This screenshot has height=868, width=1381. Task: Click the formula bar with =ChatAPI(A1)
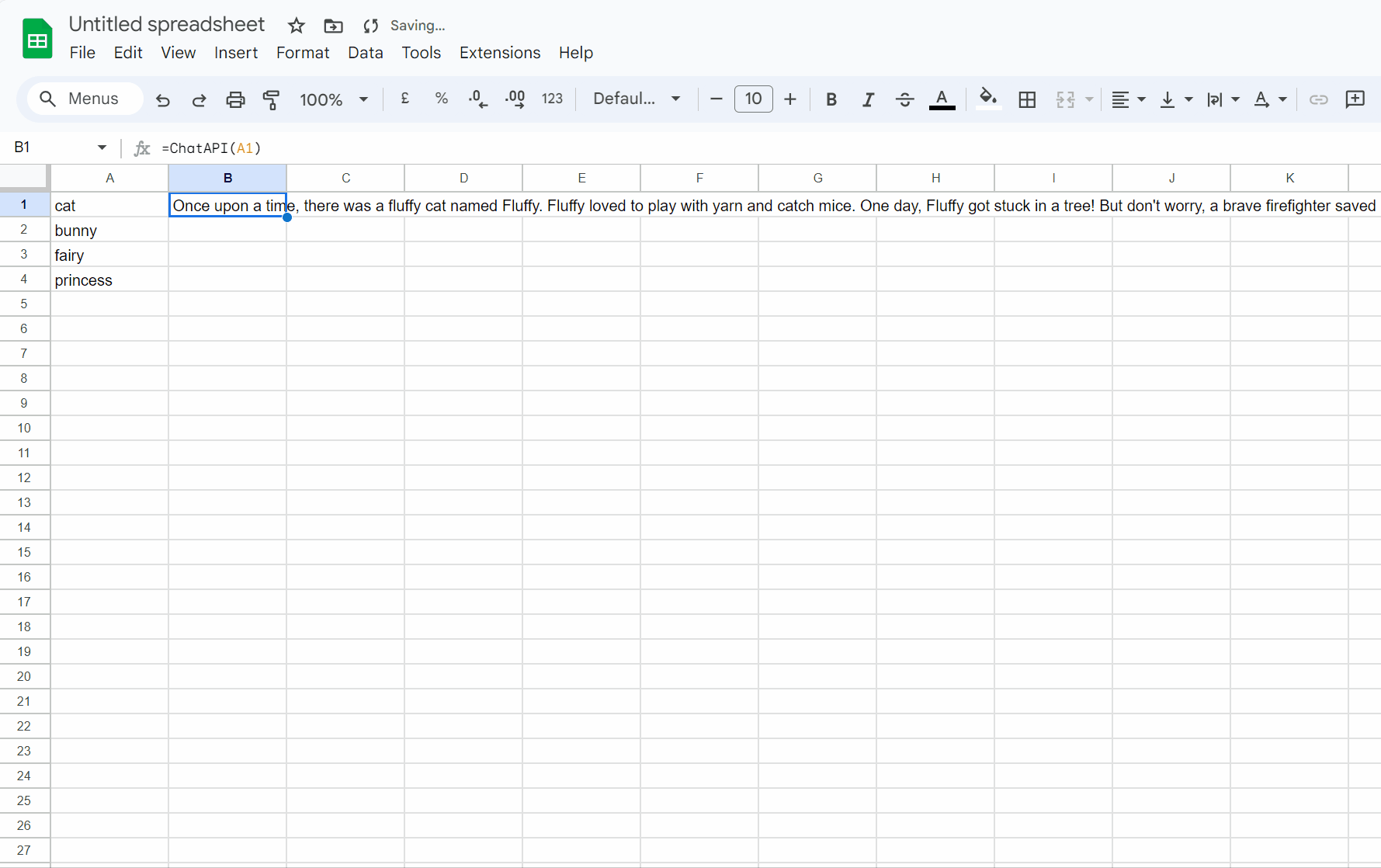tap(769, 148)
